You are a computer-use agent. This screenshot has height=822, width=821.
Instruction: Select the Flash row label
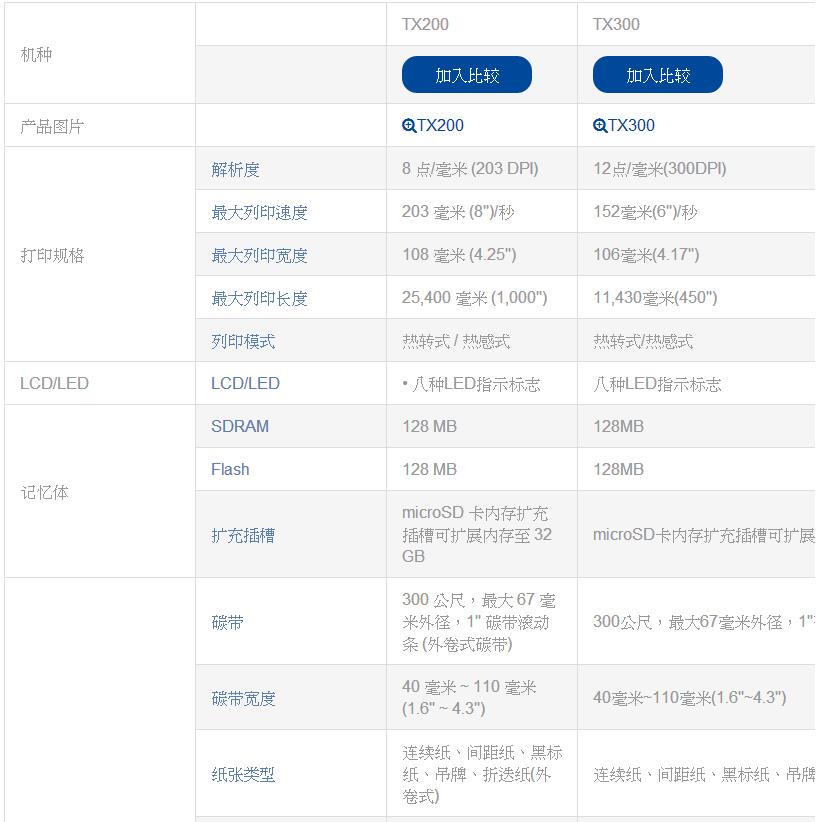(230, 469)
